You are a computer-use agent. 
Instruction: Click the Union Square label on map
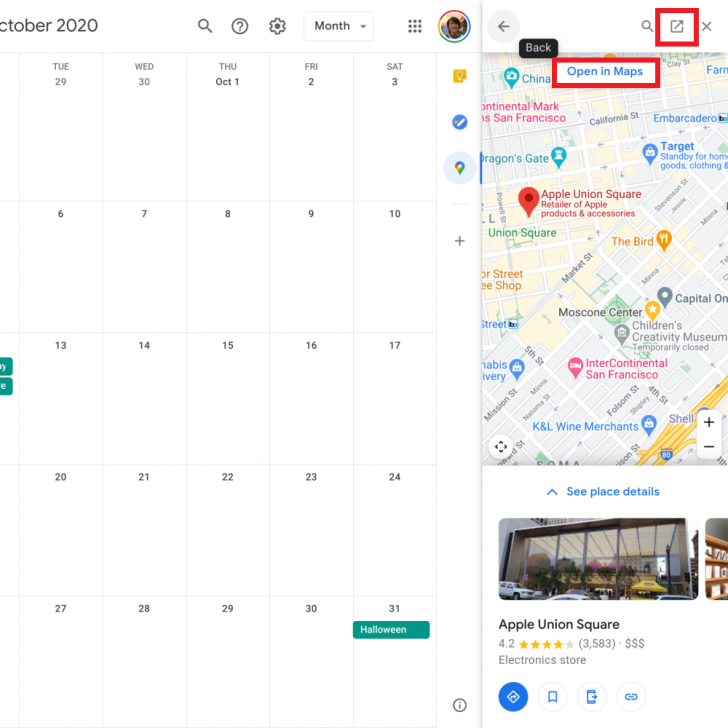point(522,233)
